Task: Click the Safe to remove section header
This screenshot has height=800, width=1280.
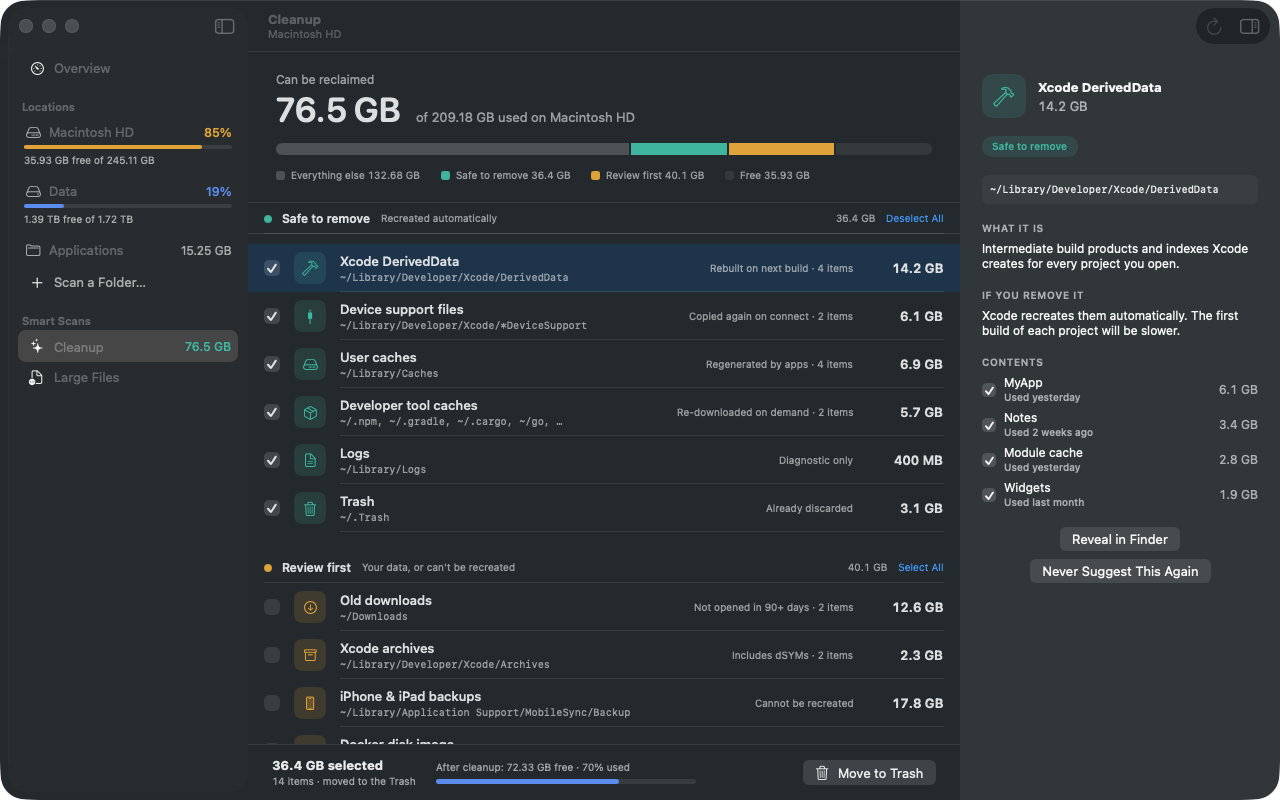Action: [x=604, y=219]
